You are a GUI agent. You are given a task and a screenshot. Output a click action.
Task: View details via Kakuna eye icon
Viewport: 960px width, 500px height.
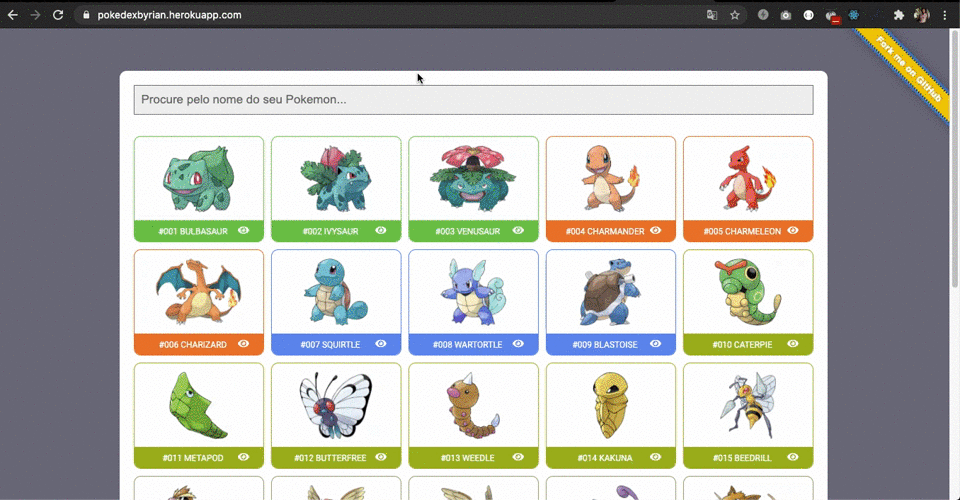(655, 457)
